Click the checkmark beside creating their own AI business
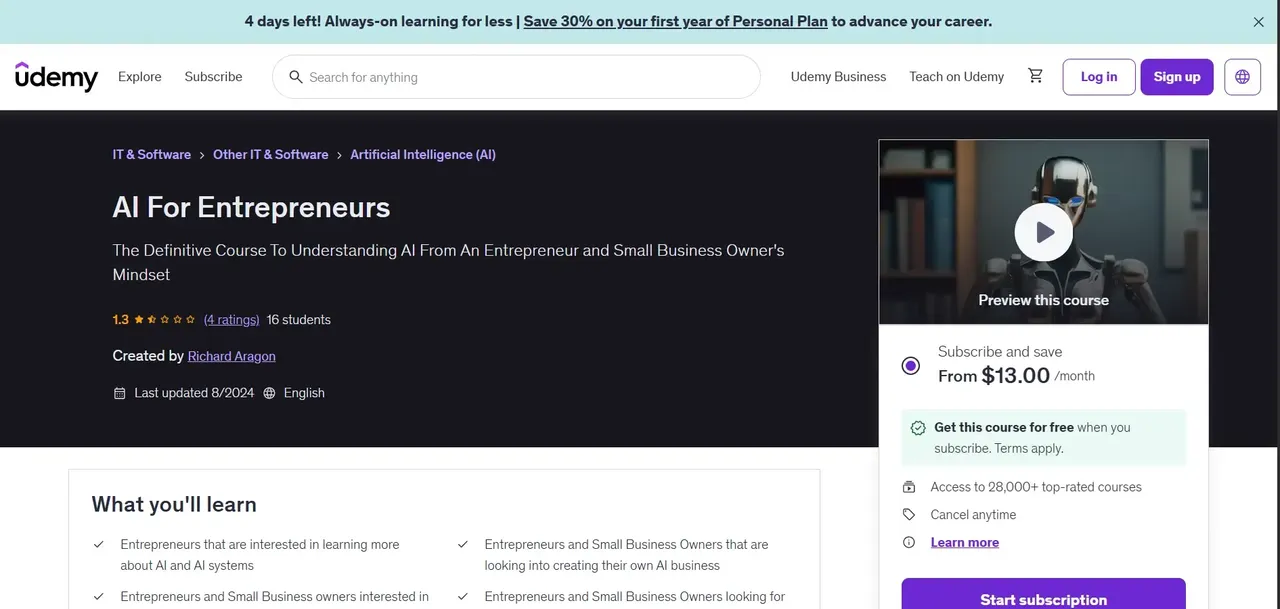This screenshot has width=1280, height=609. (x=463, y=545)
